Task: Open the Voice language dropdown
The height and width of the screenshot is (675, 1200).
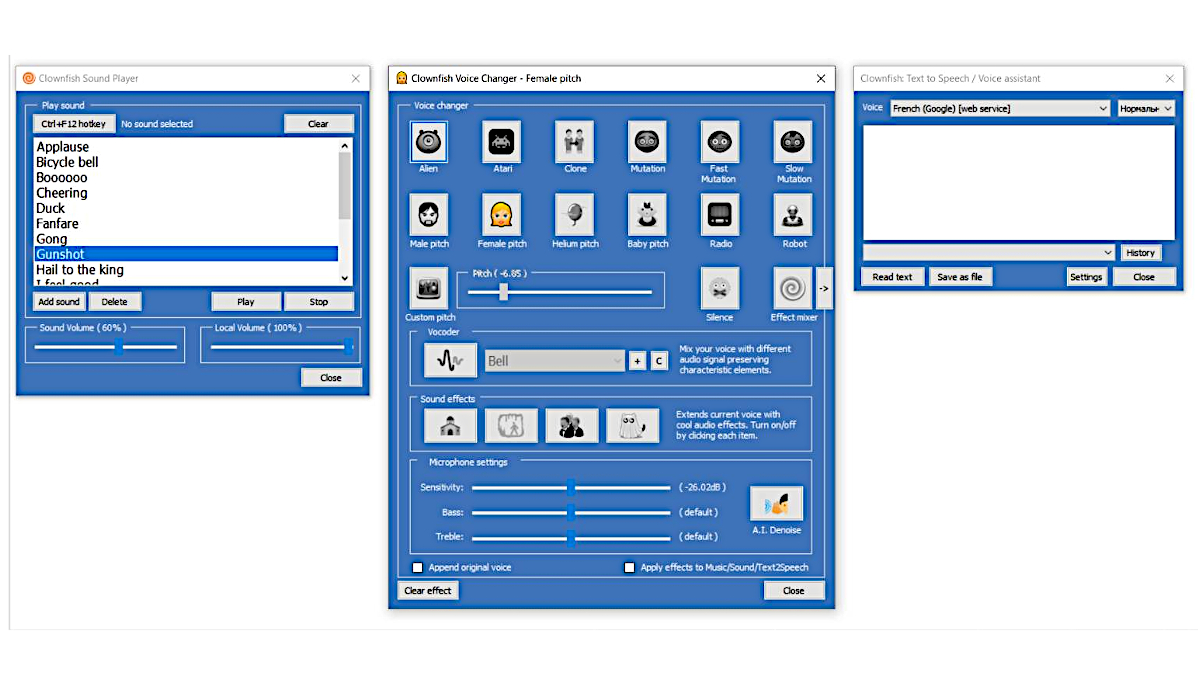Action: tap(1000, 108)
